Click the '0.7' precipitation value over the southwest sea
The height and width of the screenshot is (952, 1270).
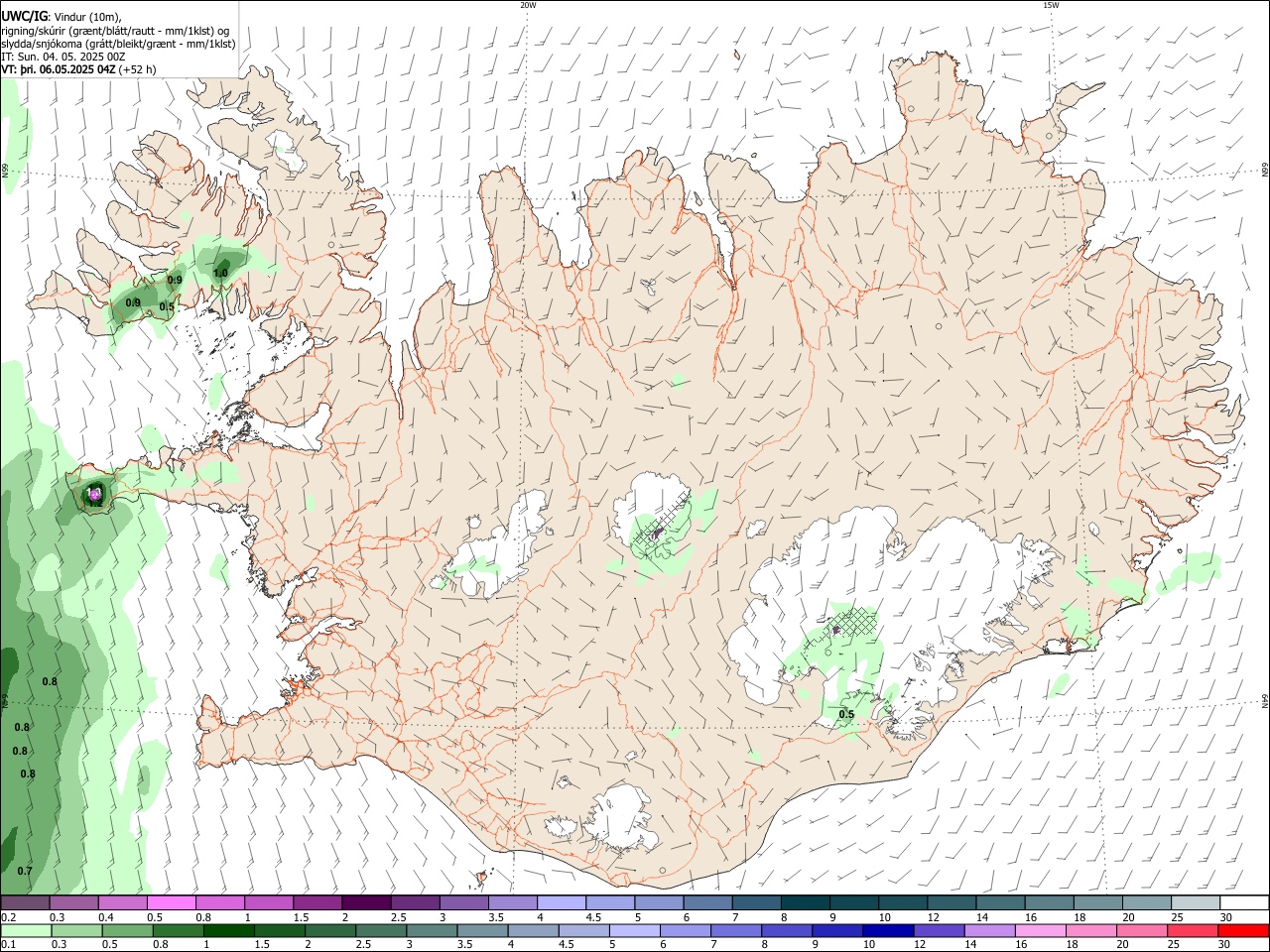click(25, 872)
